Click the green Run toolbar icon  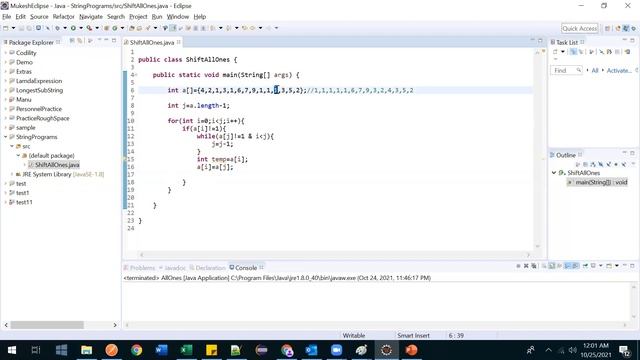pyautogui.click(x=73, y=28)
